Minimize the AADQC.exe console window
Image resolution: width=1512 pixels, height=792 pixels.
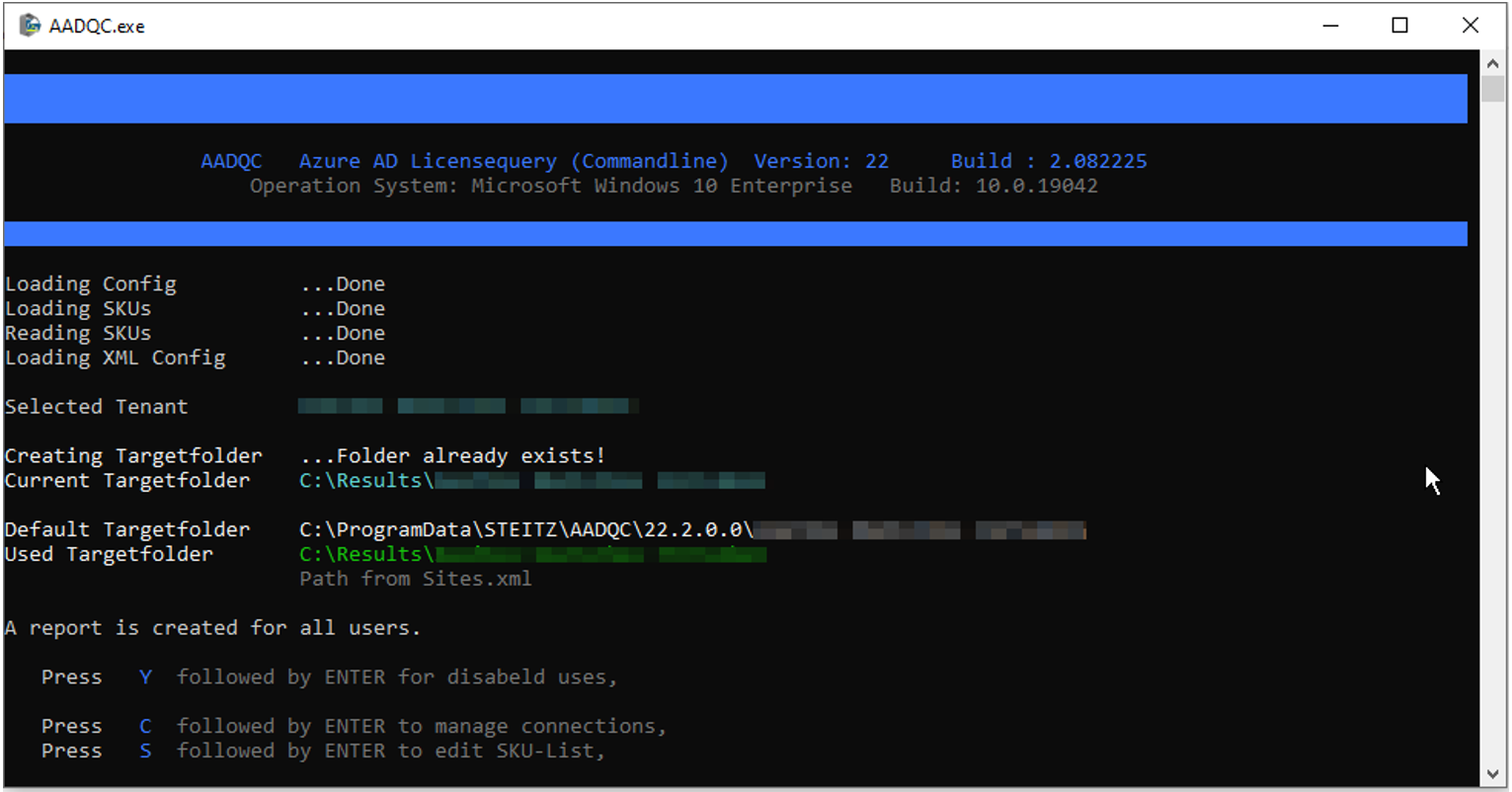pyautogui.click(x=1330, y=25)
